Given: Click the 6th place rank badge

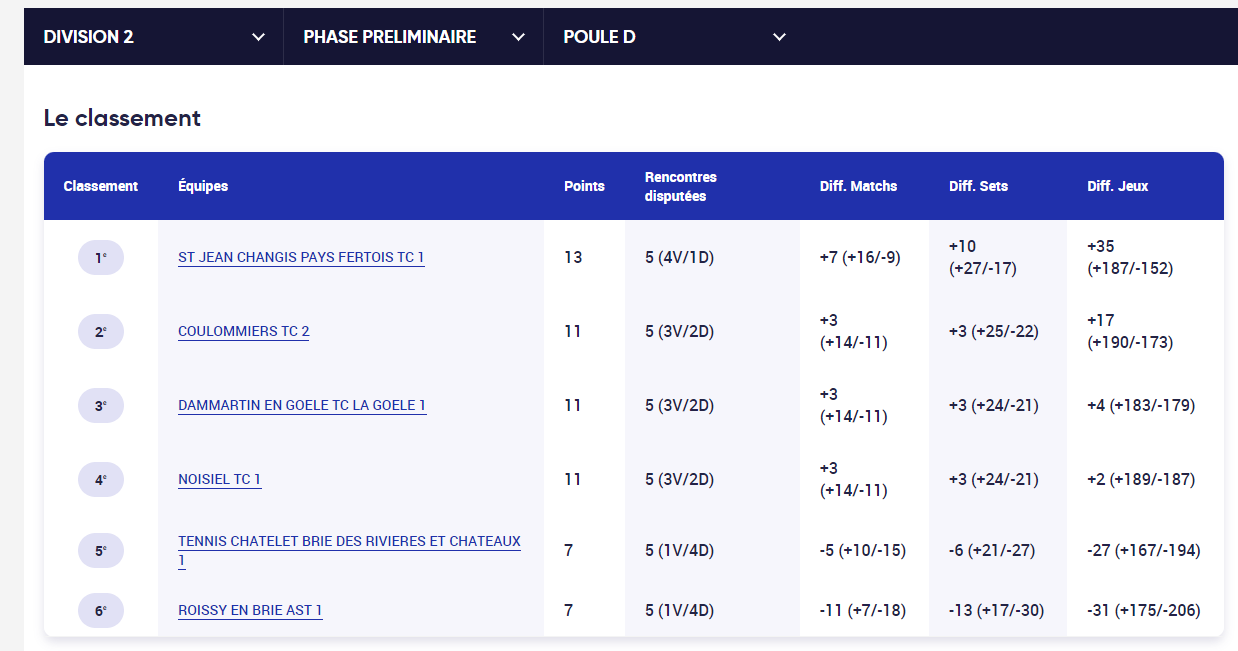Looking at the screenshot, I should [x=101, y=610].
